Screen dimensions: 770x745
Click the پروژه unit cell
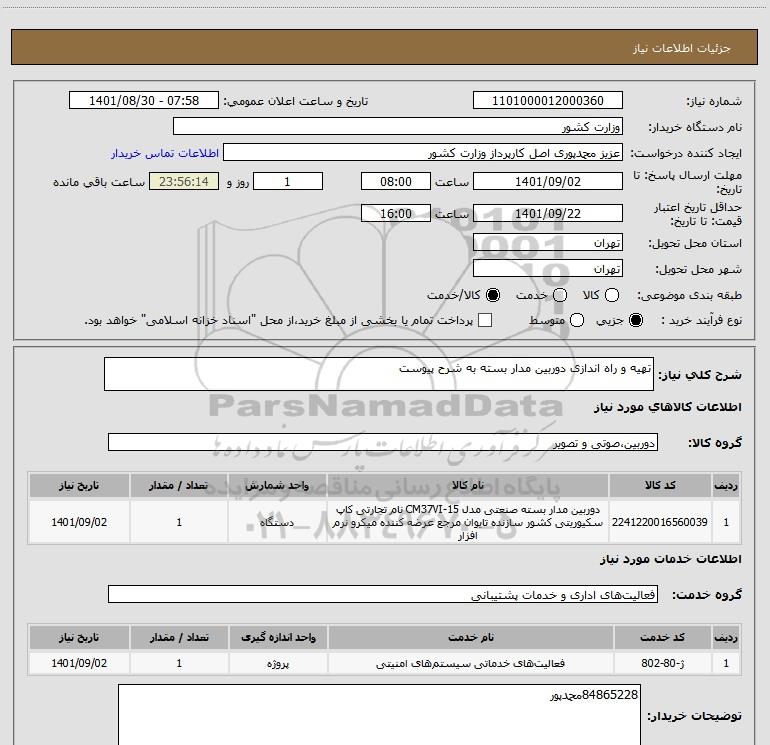(278, 663)
